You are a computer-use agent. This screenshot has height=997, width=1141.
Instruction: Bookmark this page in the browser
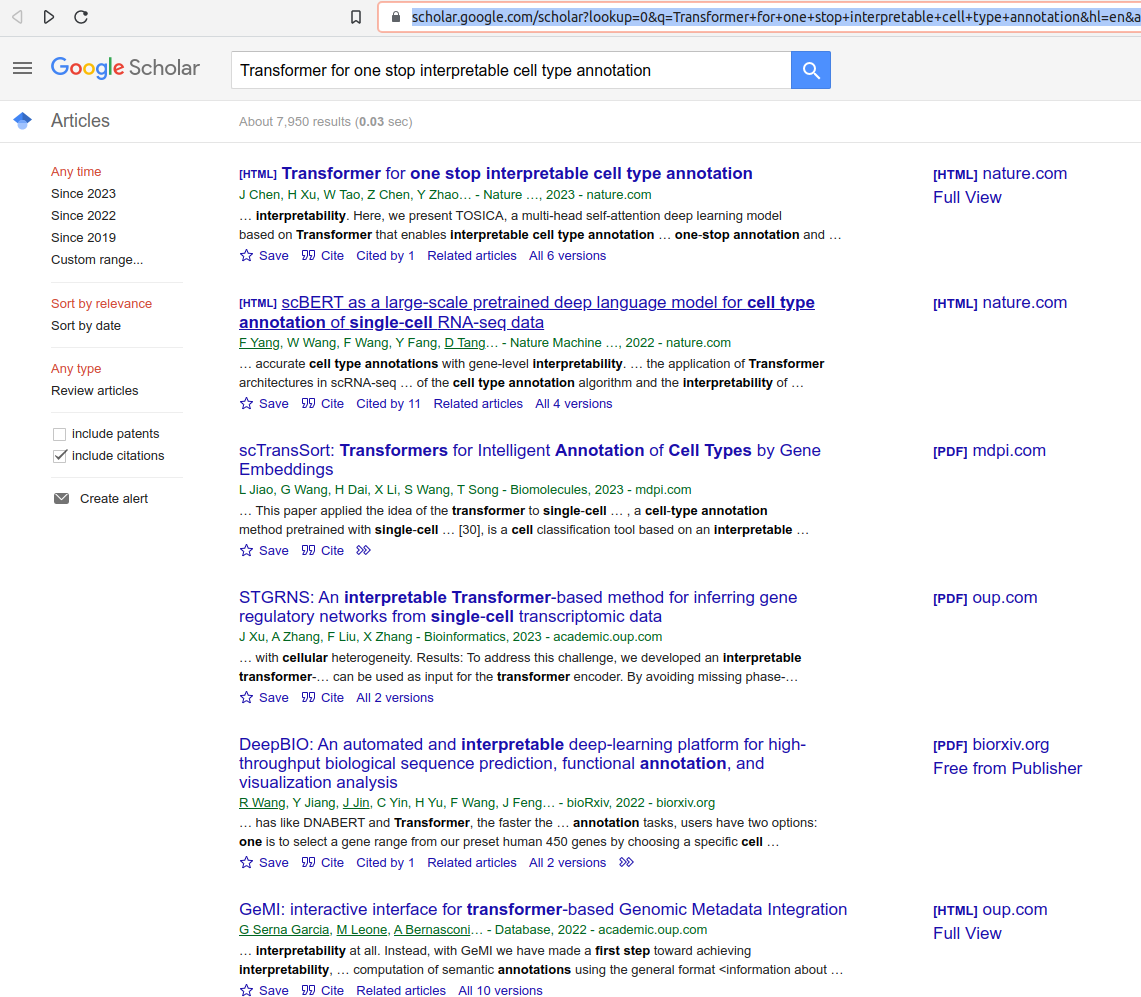pos(355,17)
